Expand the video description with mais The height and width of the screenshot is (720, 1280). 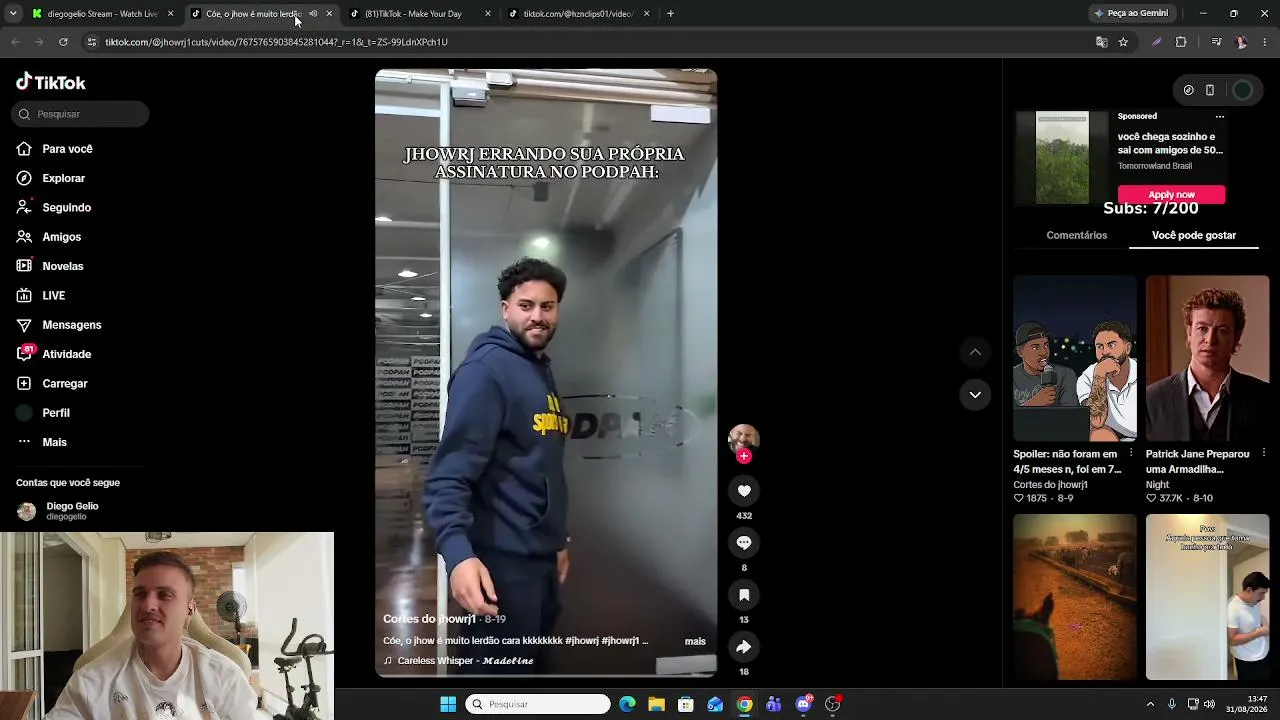[695, 641]
